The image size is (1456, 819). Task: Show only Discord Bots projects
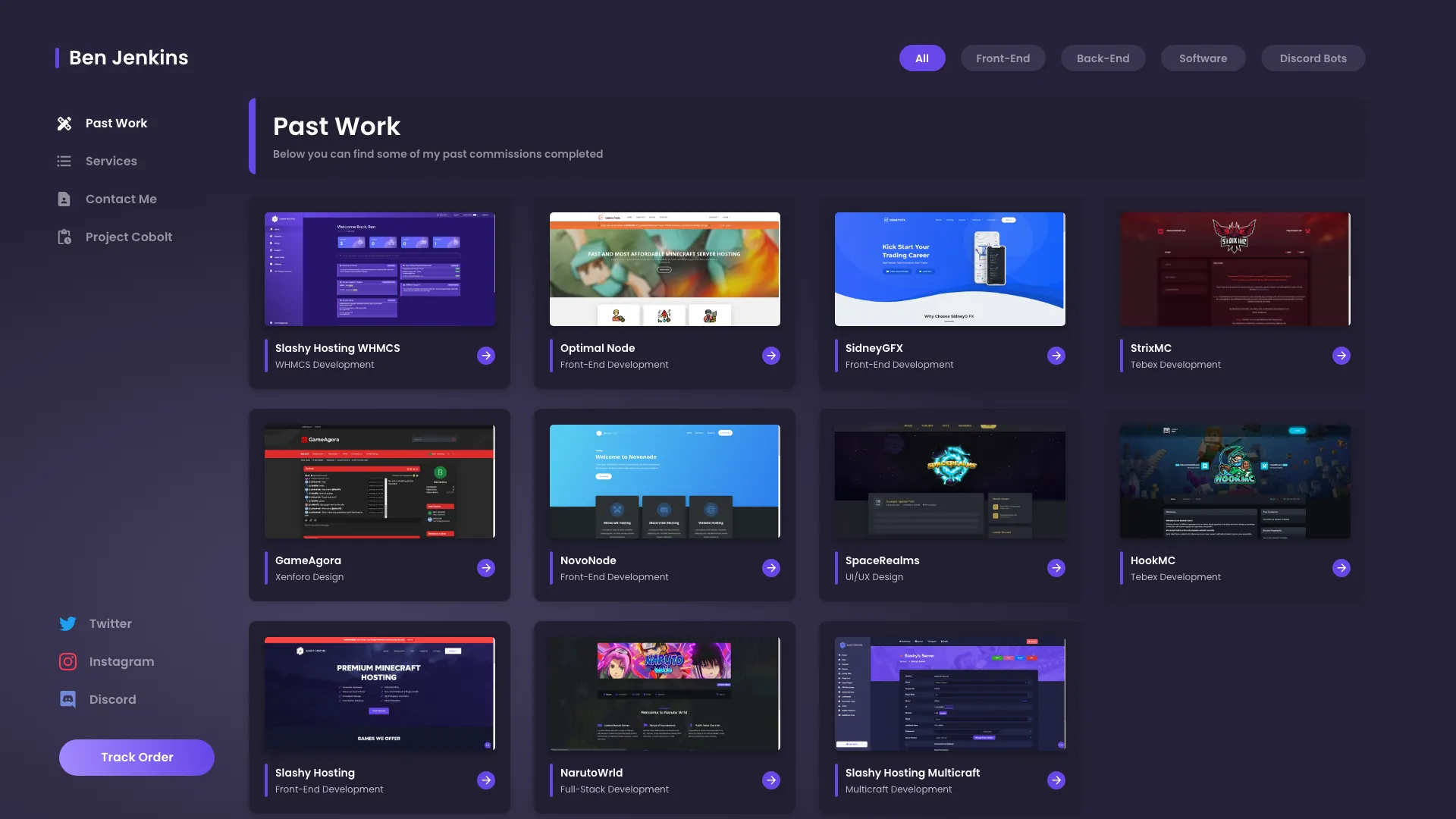1313,58
